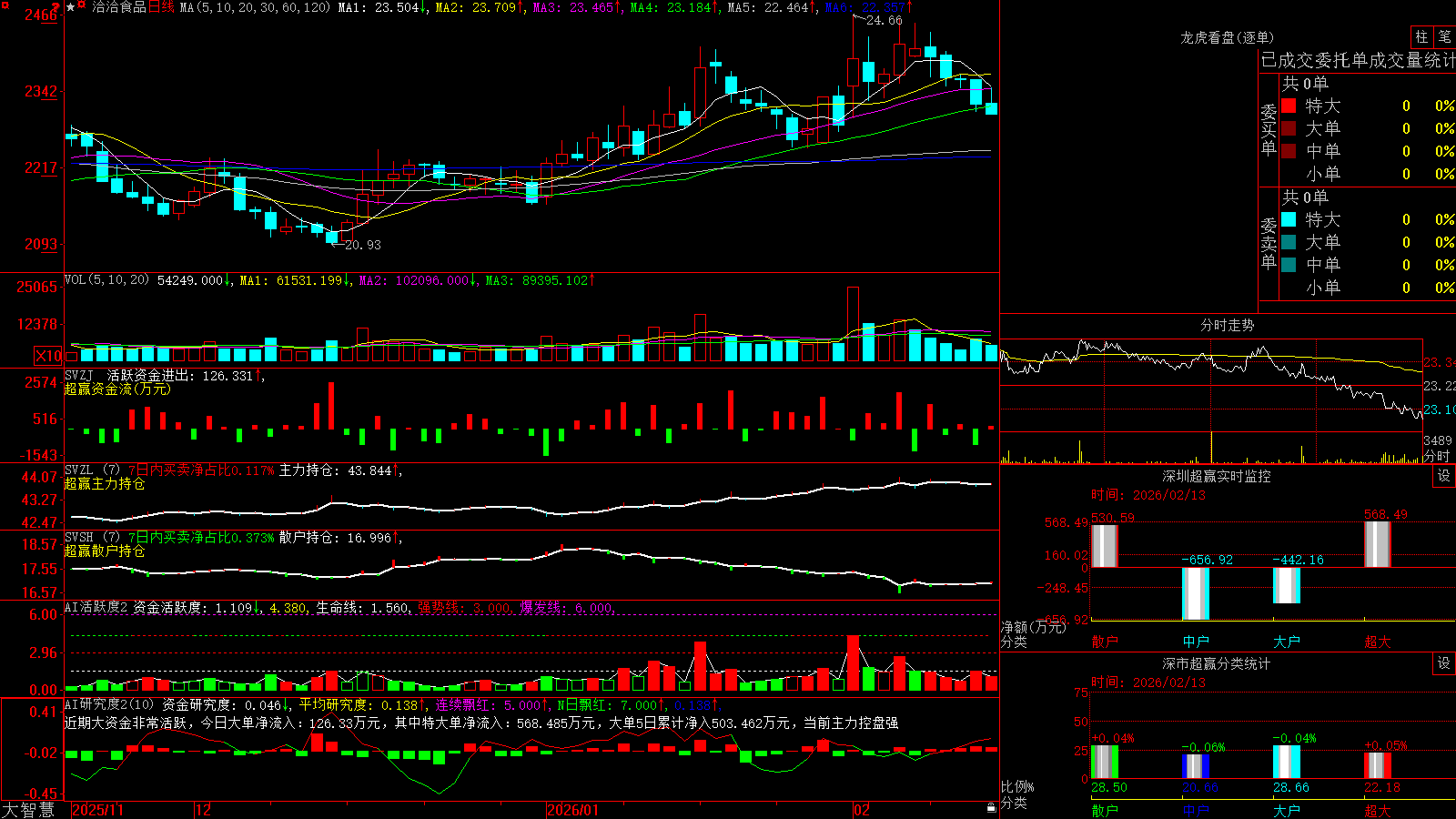This screenshot has height=819, width=1456.
Task: Click the SVZL (7) 主力持仓 indicator label
Action: click(x=92, y=470)
